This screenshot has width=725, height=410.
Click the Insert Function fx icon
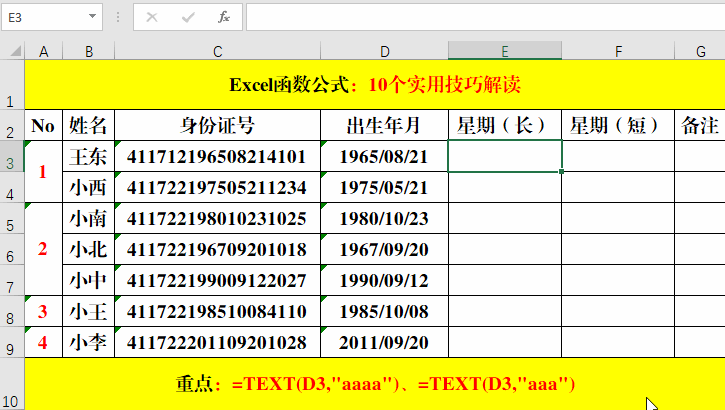(x=224, y=18)
